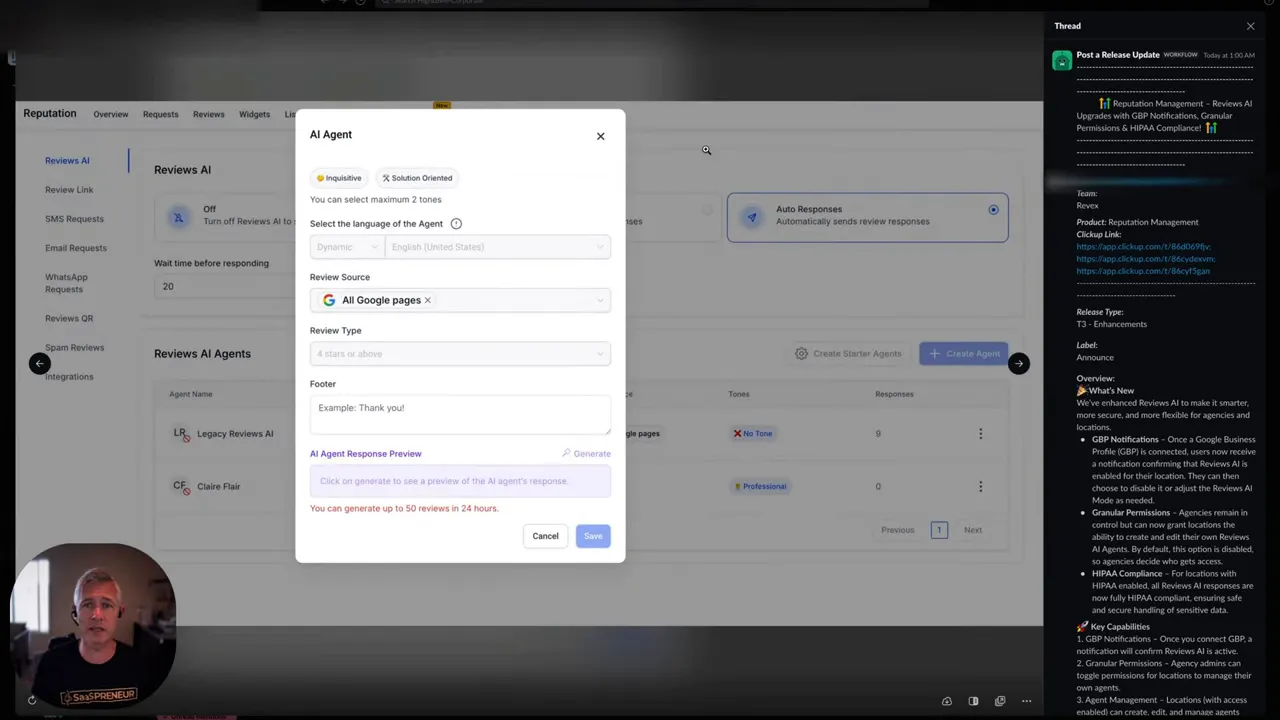Screen dimensions: 1280x720
Task: Click Previous pagination button
Action: [x=897, y=530]
